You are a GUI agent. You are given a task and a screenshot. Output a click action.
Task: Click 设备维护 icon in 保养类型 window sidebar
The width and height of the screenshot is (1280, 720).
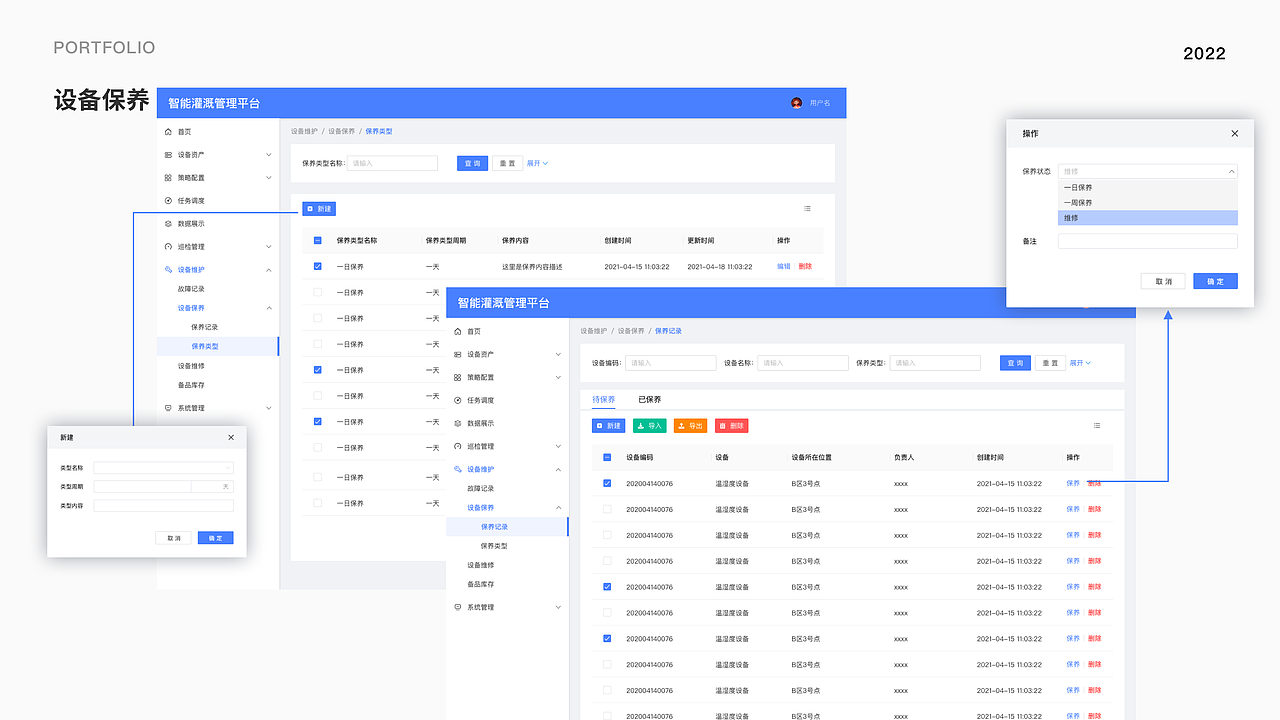pyautogui.click(x=168, y=270)
